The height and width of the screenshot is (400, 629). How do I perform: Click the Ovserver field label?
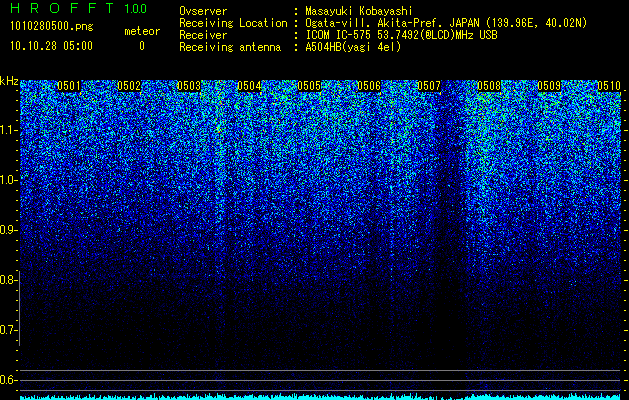[x=203, y=11]
